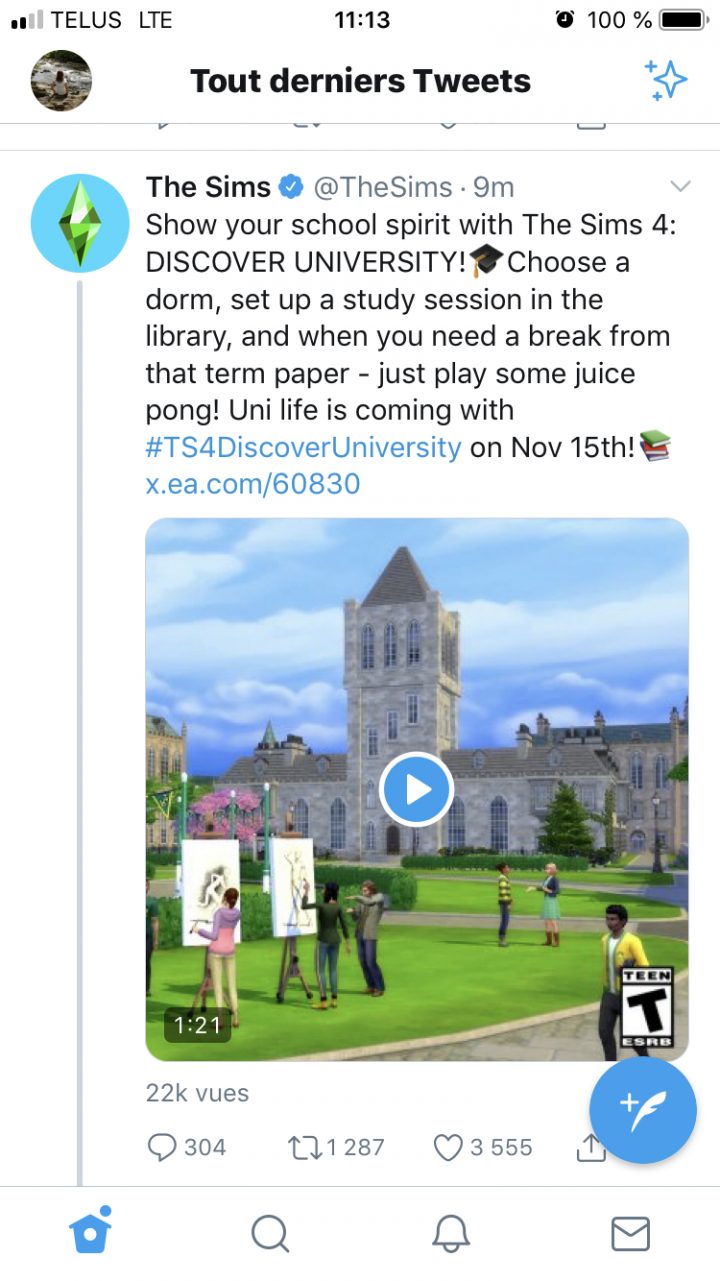Screen dimensions: 720x1281
Task: Play the Sims 4 university video
Action: coord(417,789)
